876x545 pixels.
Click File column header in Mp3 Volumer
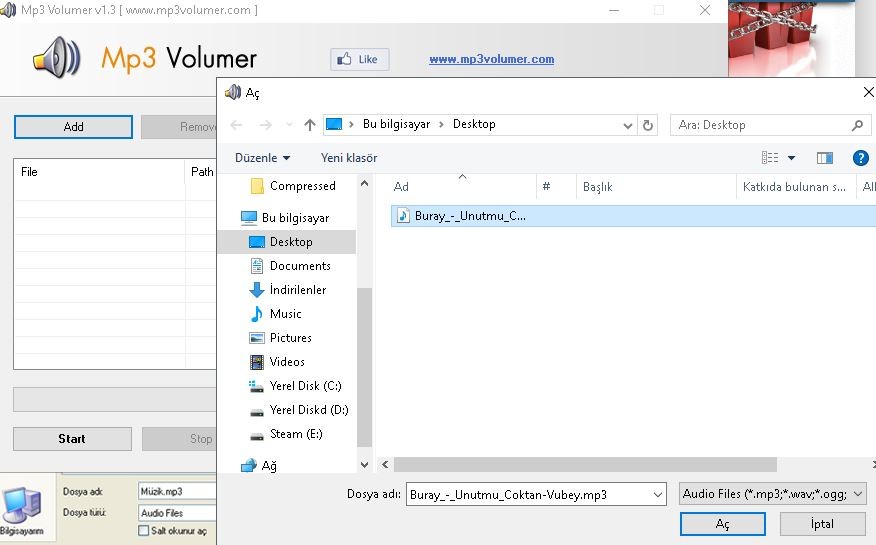[99, 172]
